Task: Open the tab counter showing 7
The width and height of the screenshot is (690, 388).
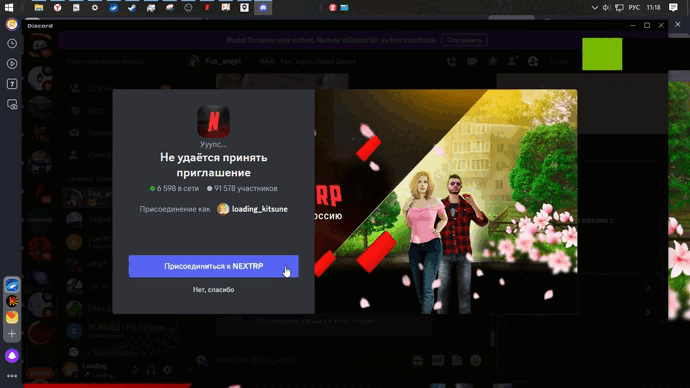Action: pos(12,84)
